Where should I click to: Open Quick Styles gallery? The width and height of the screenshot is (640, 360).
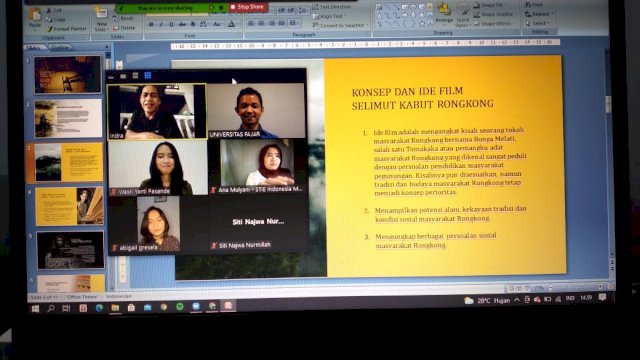tap(462, 16)
